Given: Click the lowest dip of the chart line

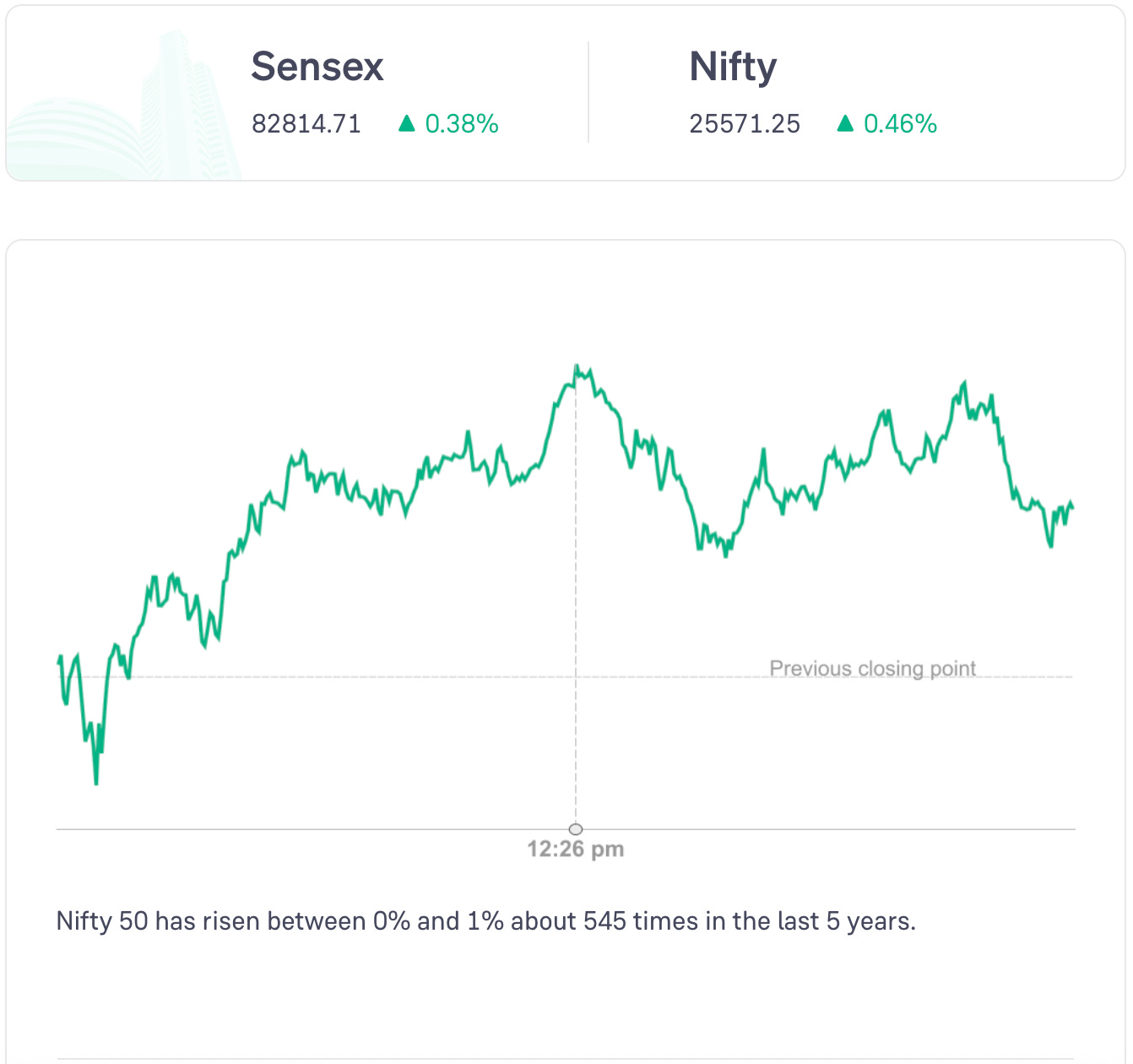Looking at the screenshot, I should pyautogui.click(x=96, y=783).
